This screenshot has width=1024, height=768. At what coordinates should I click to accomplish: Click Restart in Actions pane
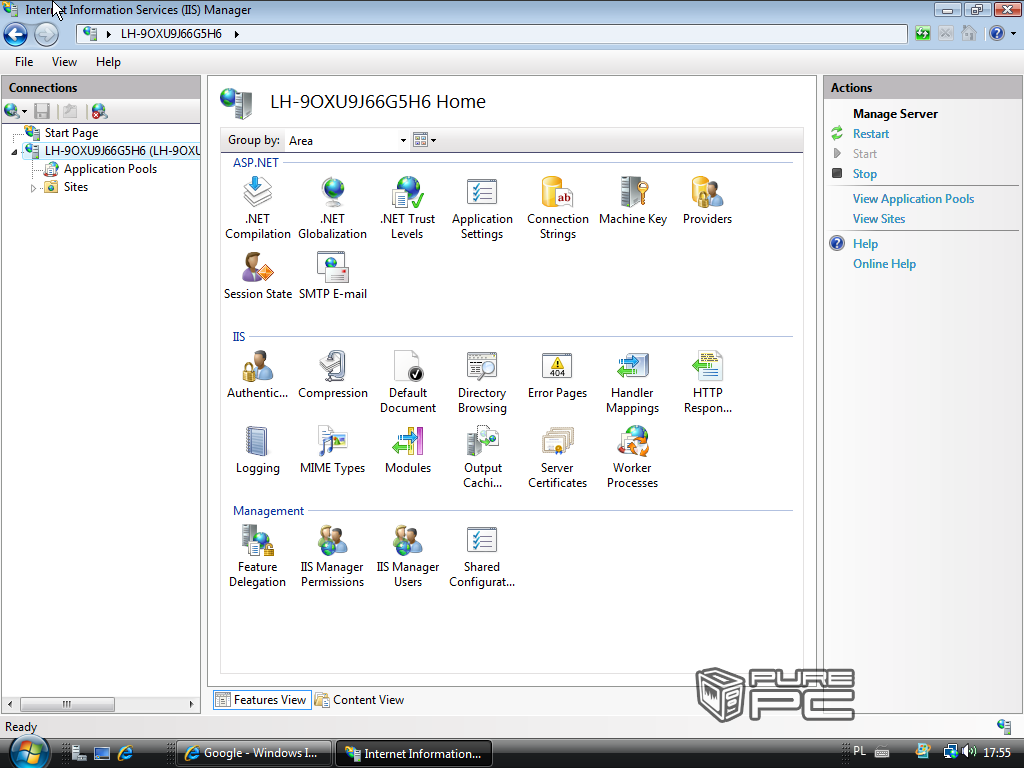871,134
